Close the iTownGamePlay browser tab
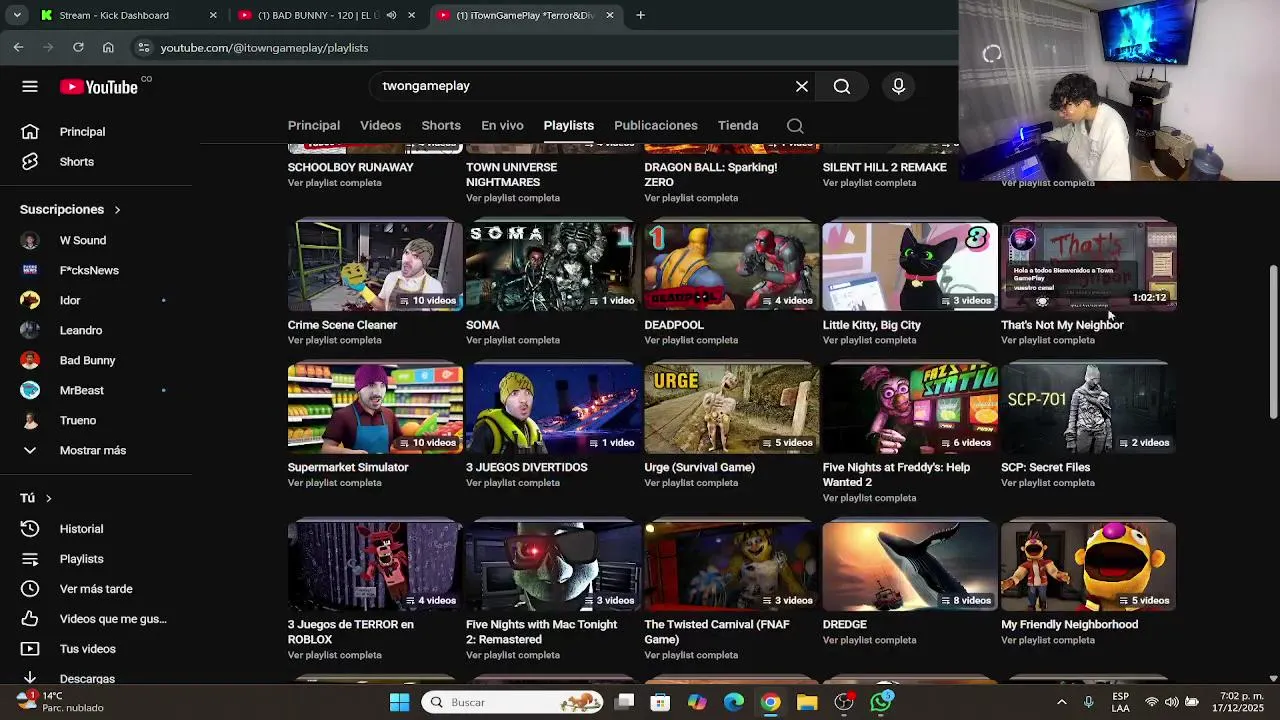 click(610, 15)
